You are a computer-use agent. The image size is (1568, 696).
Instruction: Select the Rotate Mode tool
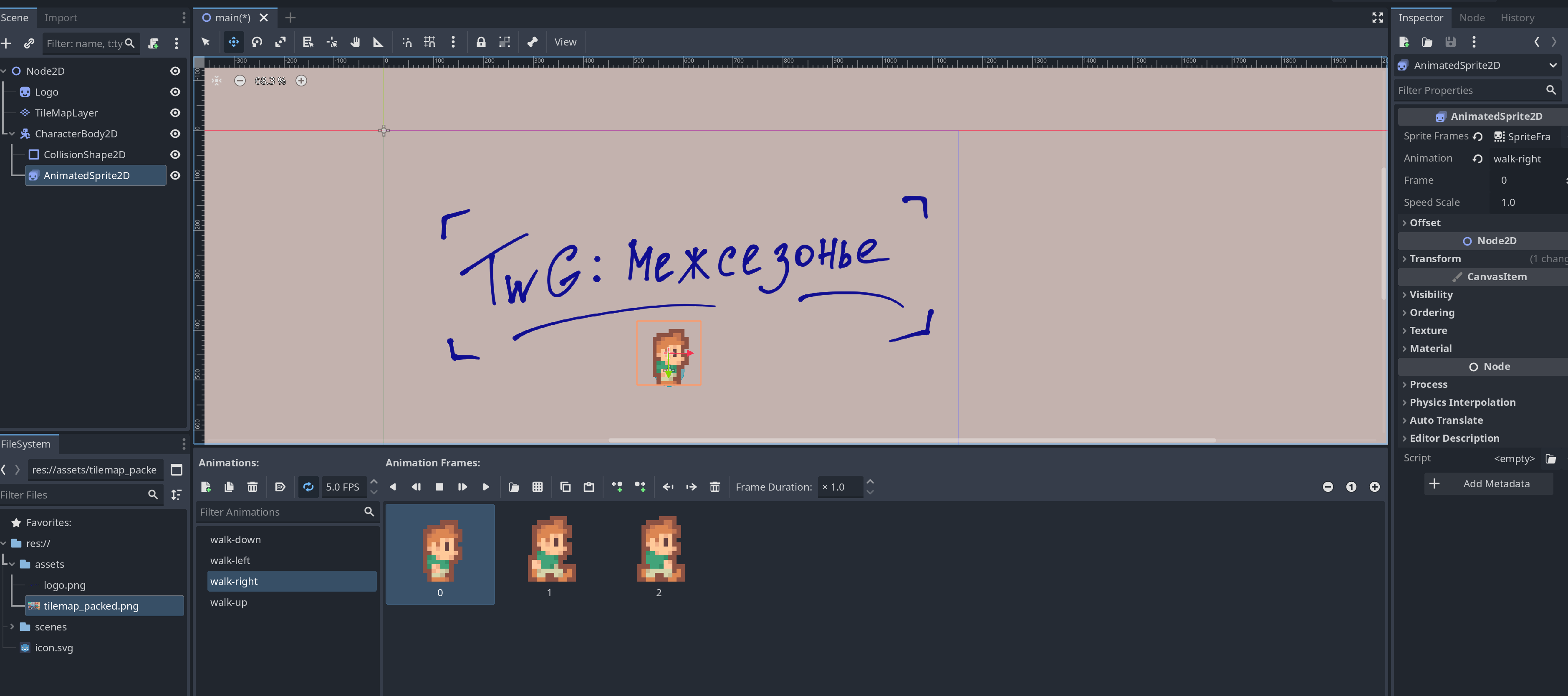coord(257,42)
